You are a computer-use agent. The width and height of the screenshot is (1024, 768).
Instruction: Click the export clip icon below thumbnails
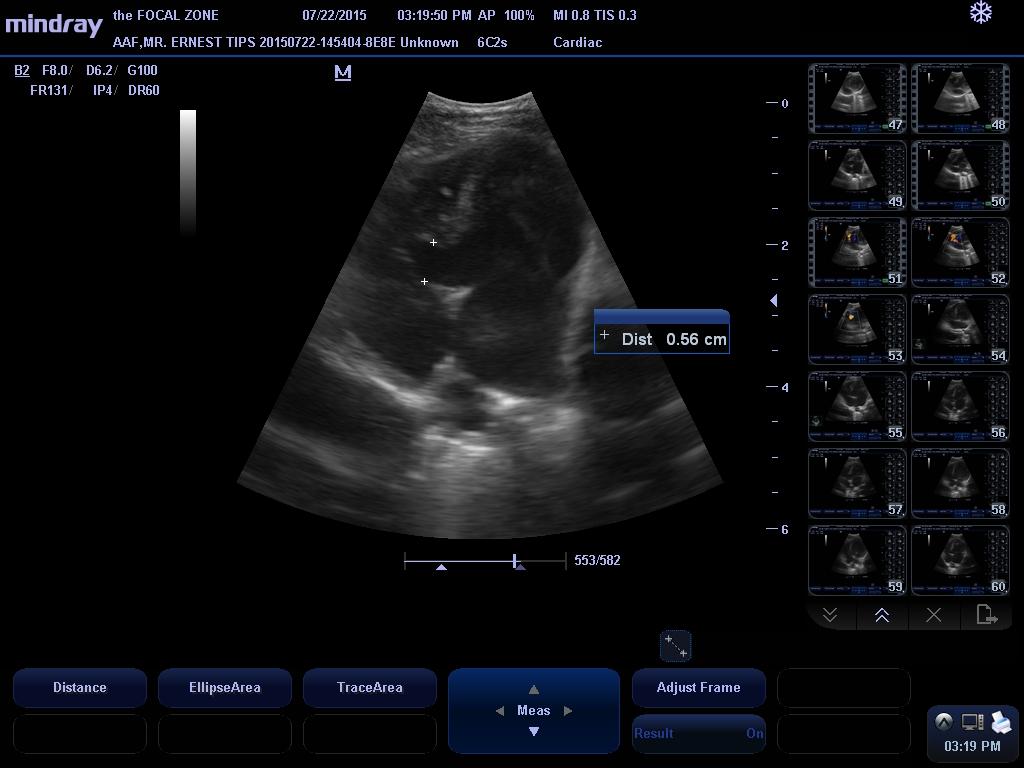coord(986,615)
